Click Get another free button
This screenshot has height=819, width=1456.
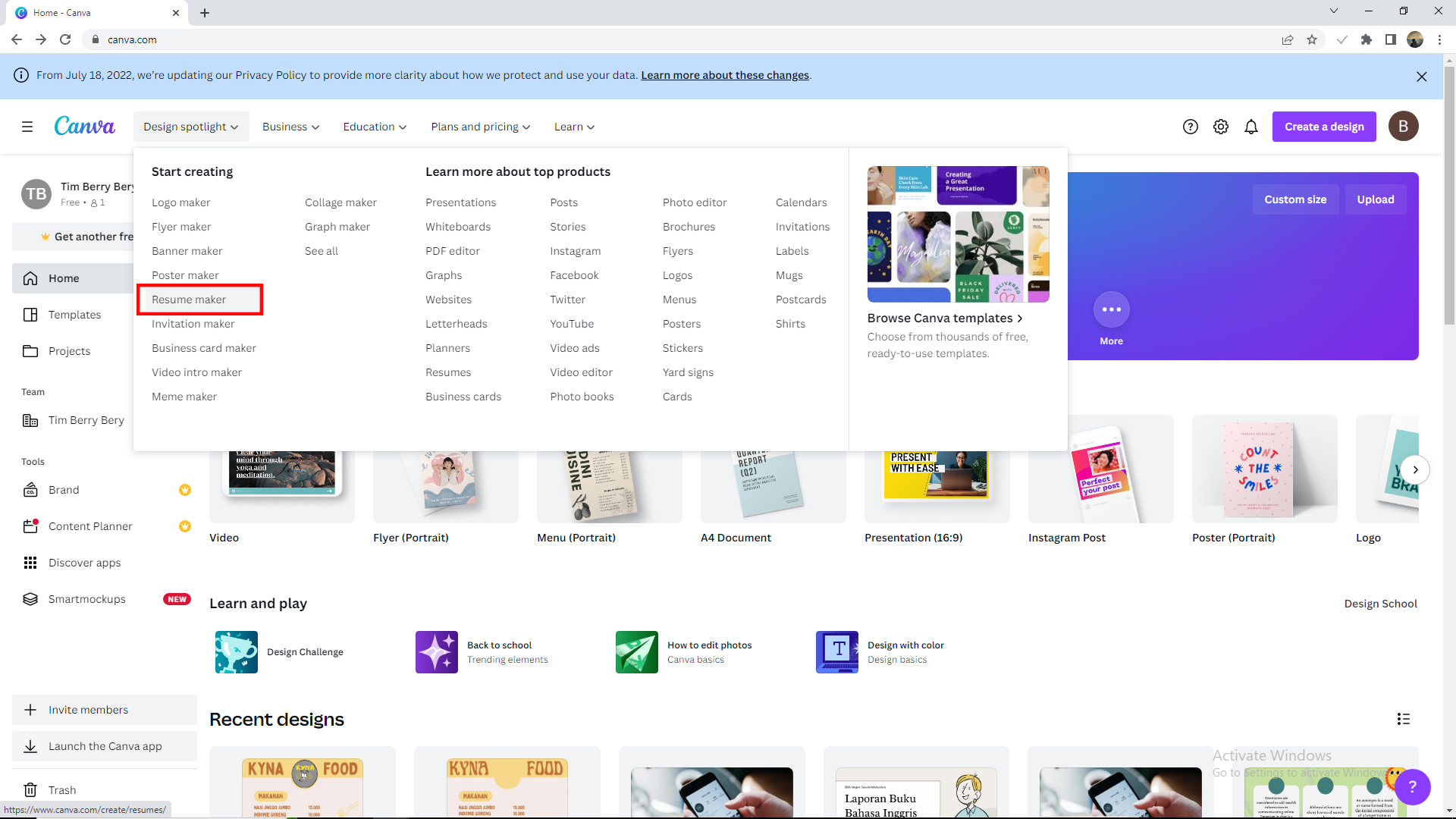pos(74,237)
